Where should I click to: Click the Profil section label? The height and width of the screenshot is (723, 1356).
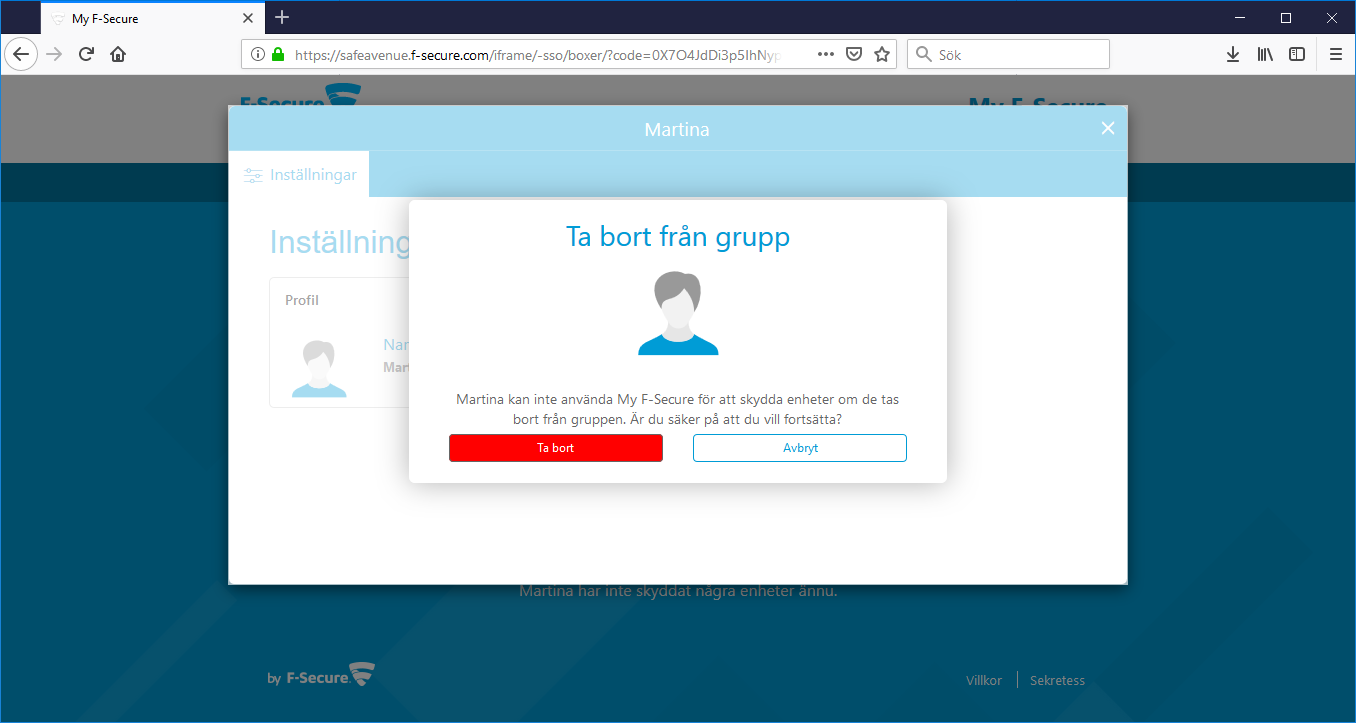(x=302, y=300)
